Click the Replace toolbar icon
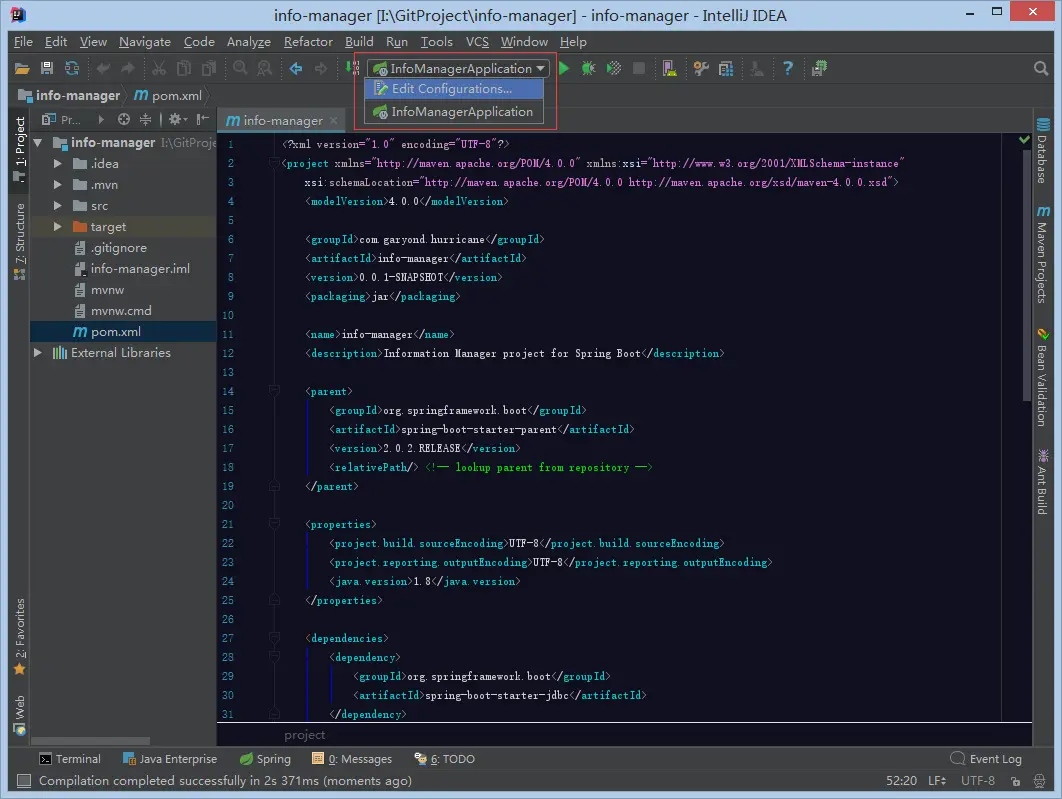Image resolution: width=1062 pixels, height=799 pixels. [x=265, y=68]
